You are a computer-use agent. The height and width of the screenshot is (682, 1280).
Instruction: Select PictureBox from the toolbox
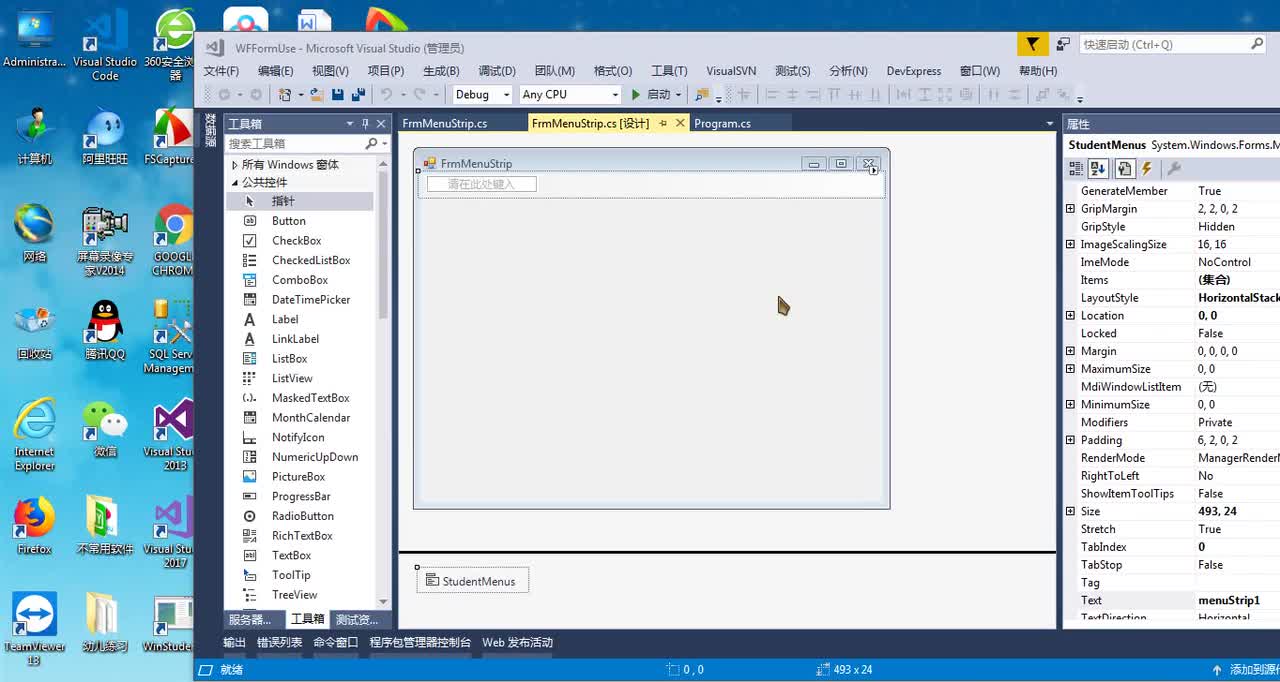[x=297, y=477]
